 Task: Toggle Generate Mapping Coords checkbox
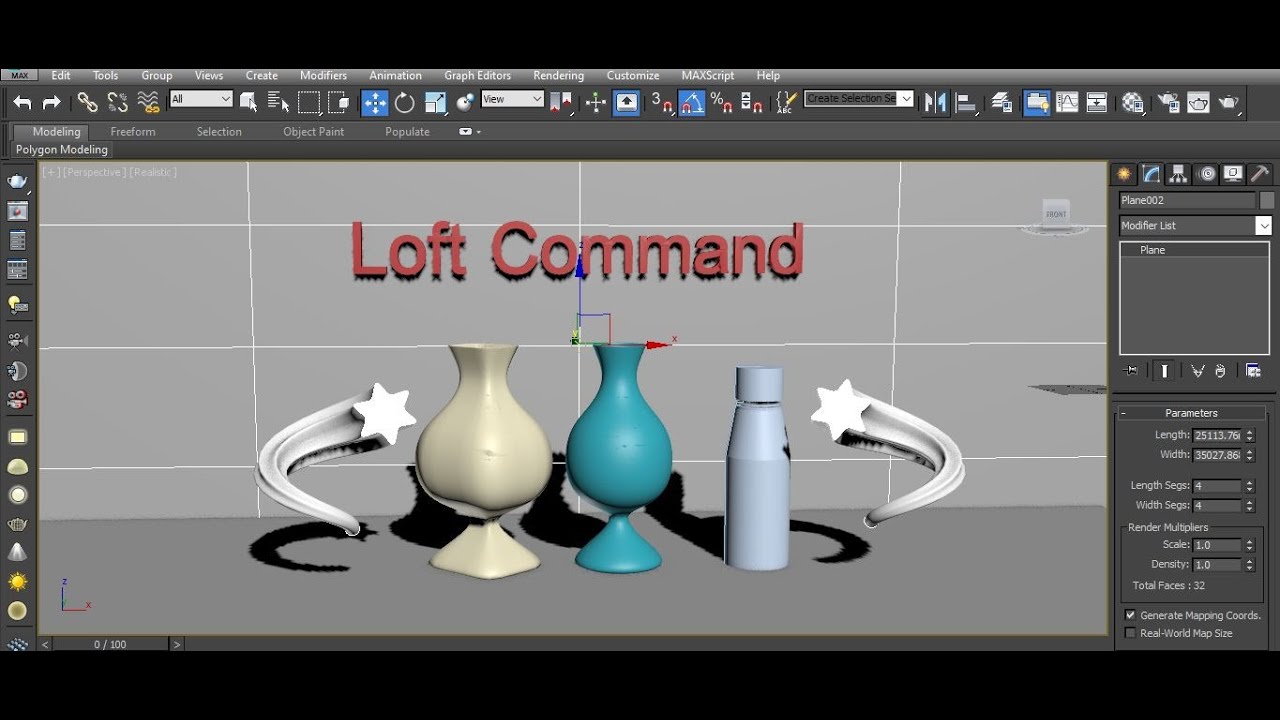pyautogui.click(x=1130, y=615)
